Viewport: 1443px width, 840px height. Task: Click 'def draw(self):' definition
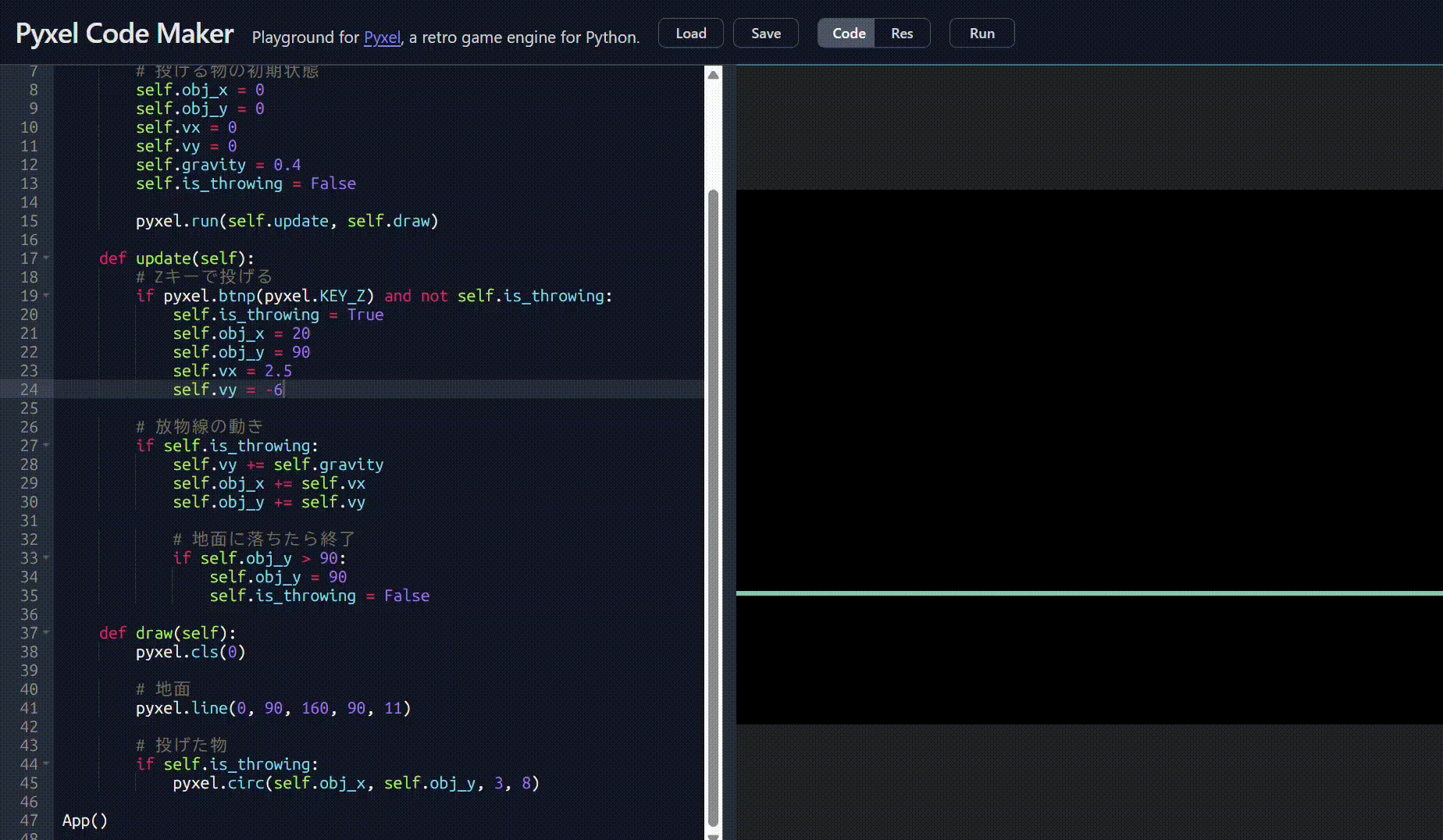click(167, 633)
